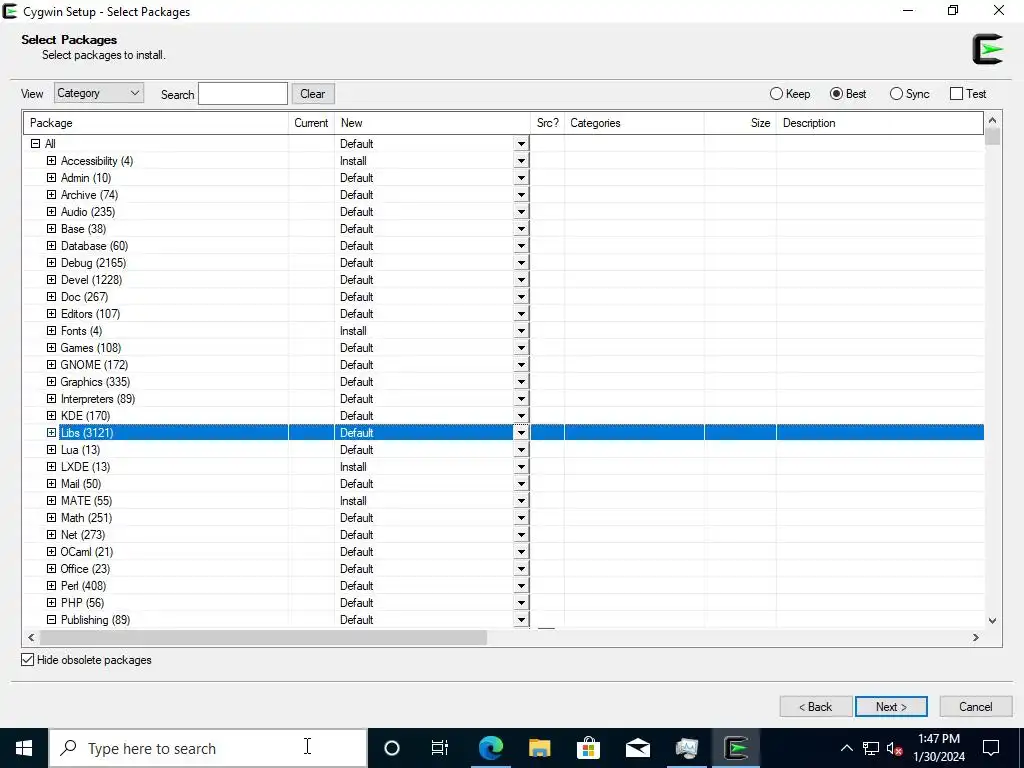Cancel the Cygwin setup
Screen dimensions: 1024x768
[x=976, y=707]
